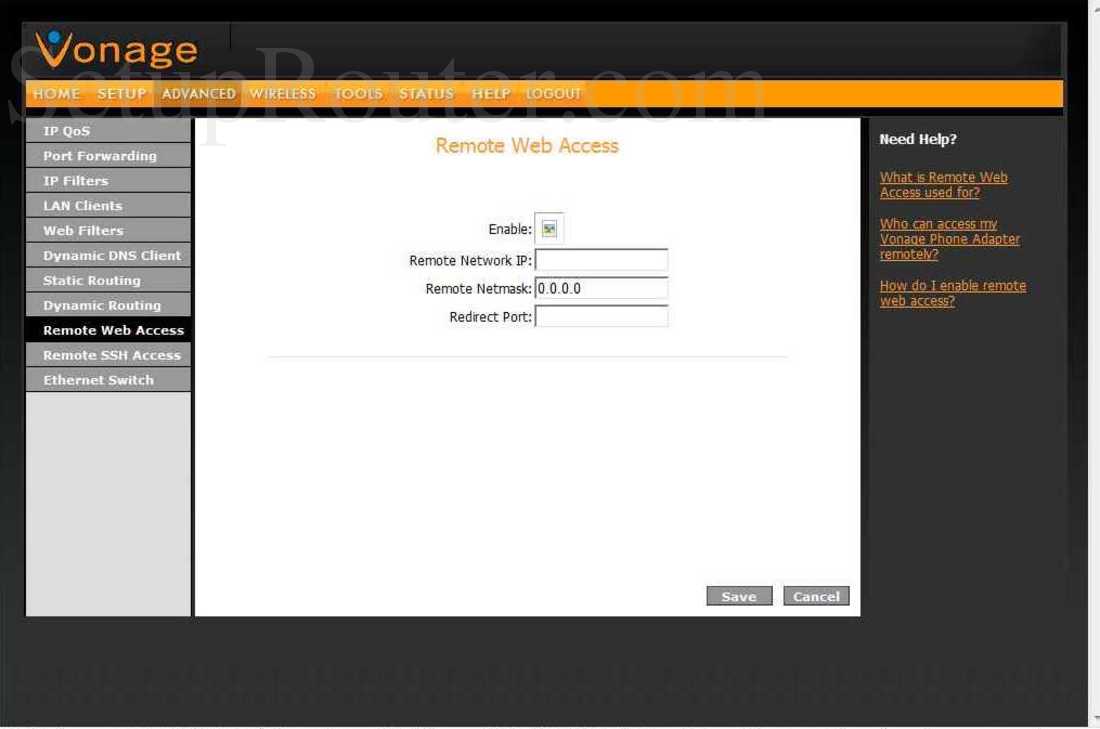Viewport: 1100px width, 729px height.
Task: Open the HOME menu
Action: point(56,93)
